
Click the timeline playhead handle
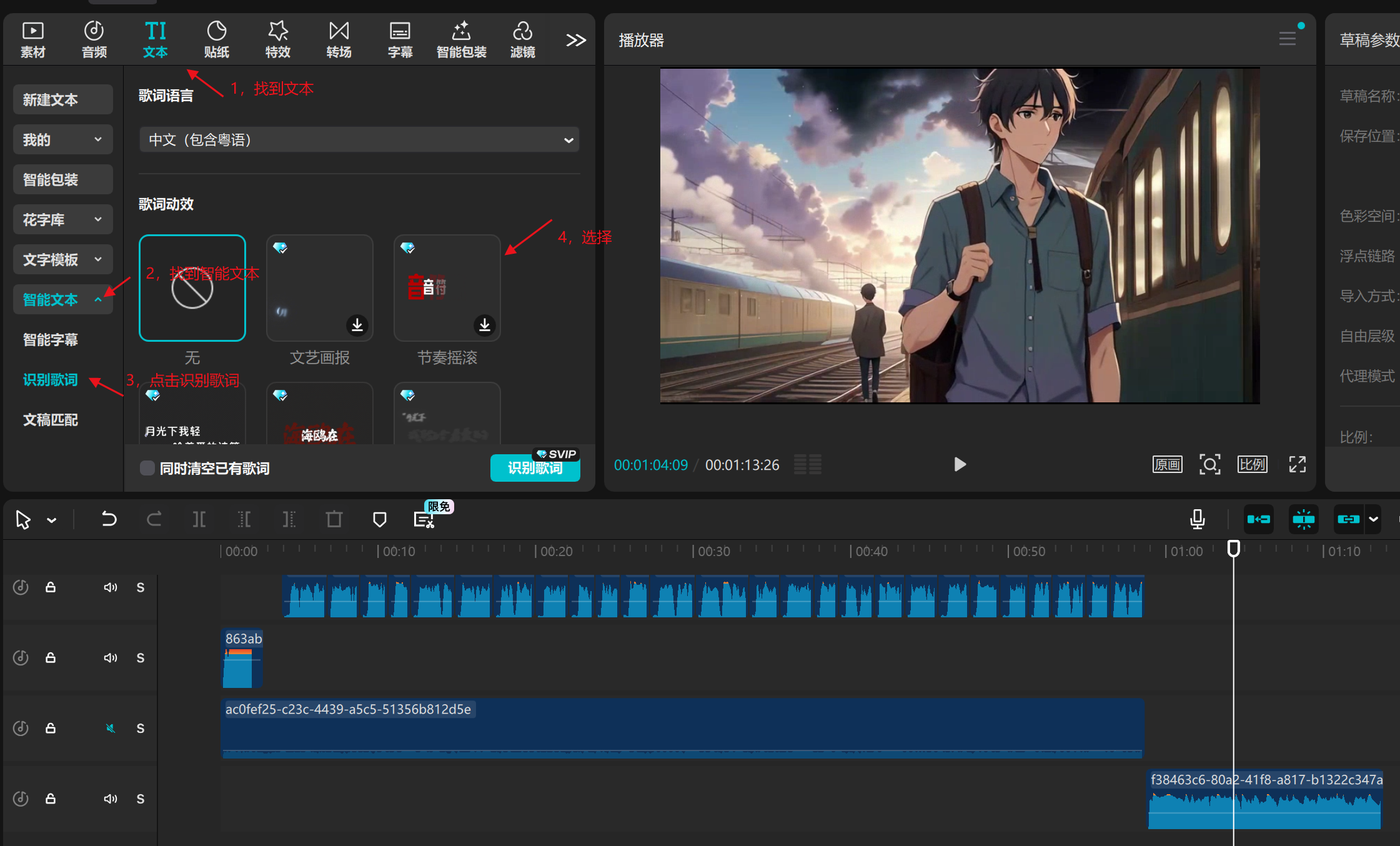tap(1233, 549)
